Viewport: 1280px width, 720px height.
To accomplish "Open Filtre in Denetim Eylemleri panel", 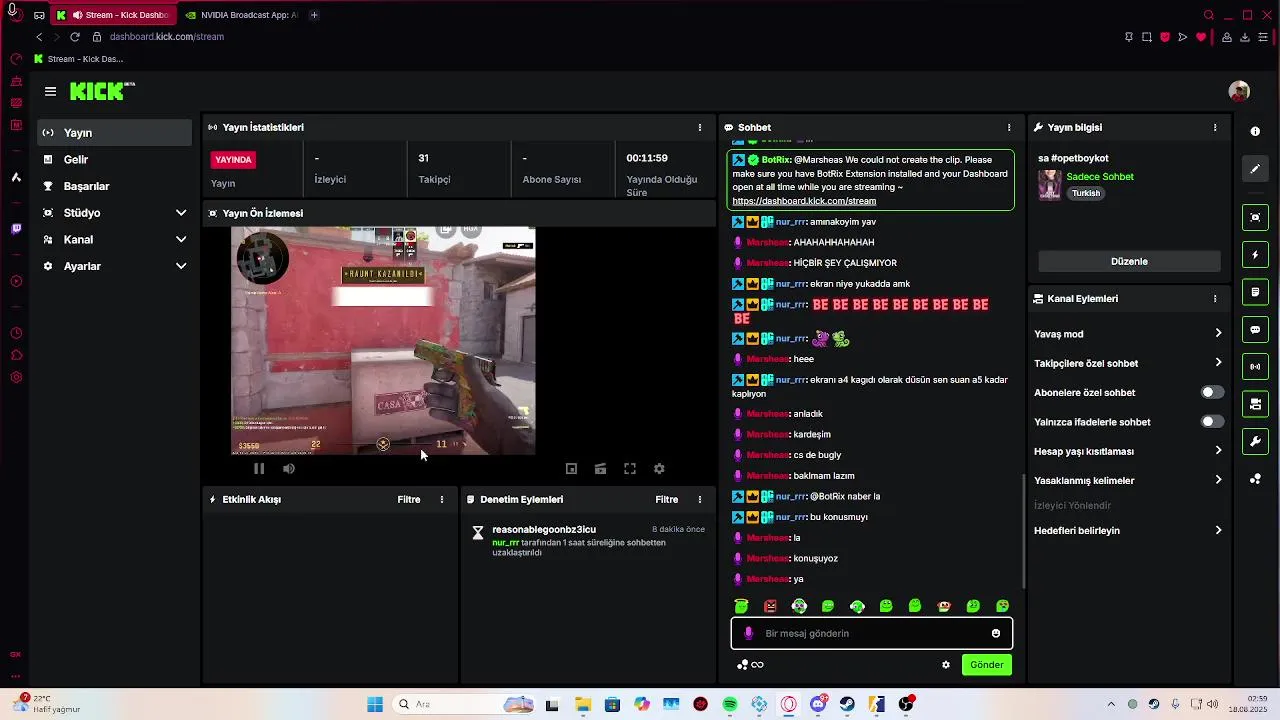I will coord(667,499).
